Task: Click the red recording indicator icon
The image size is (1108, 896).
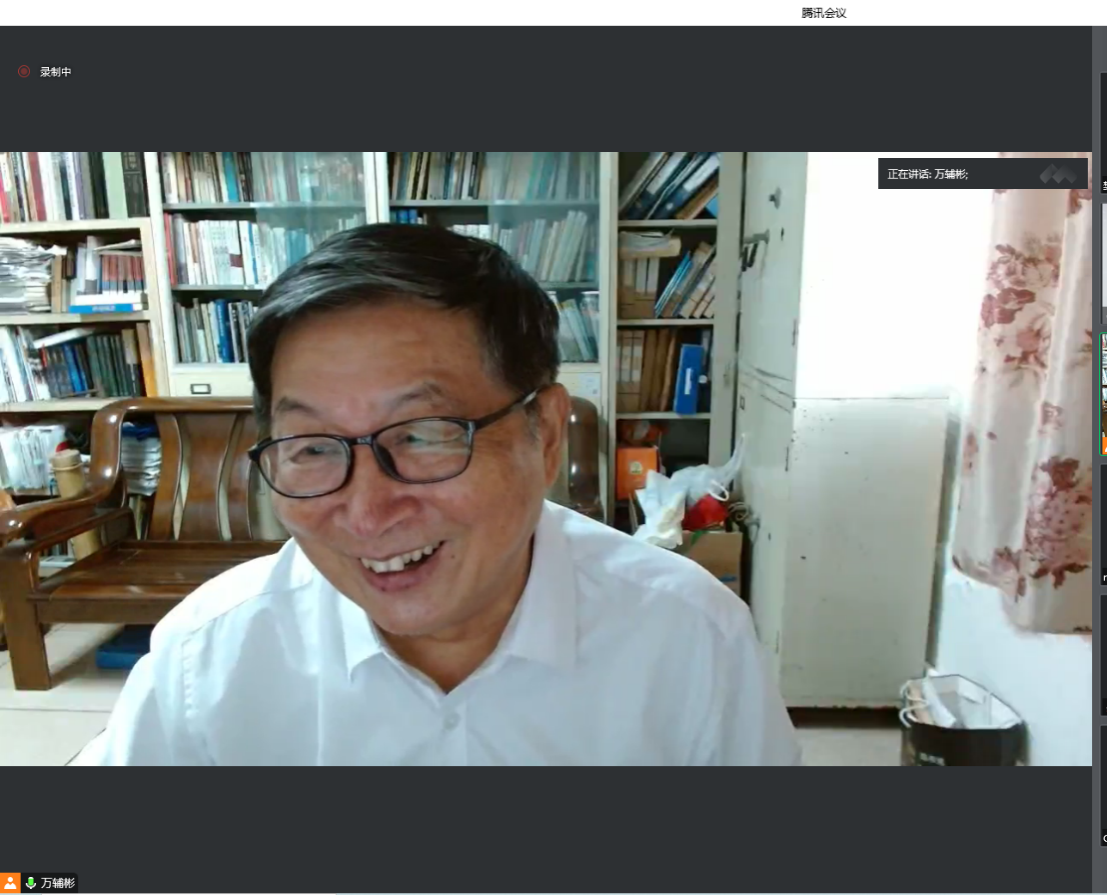Action: (x=24, y=72)
